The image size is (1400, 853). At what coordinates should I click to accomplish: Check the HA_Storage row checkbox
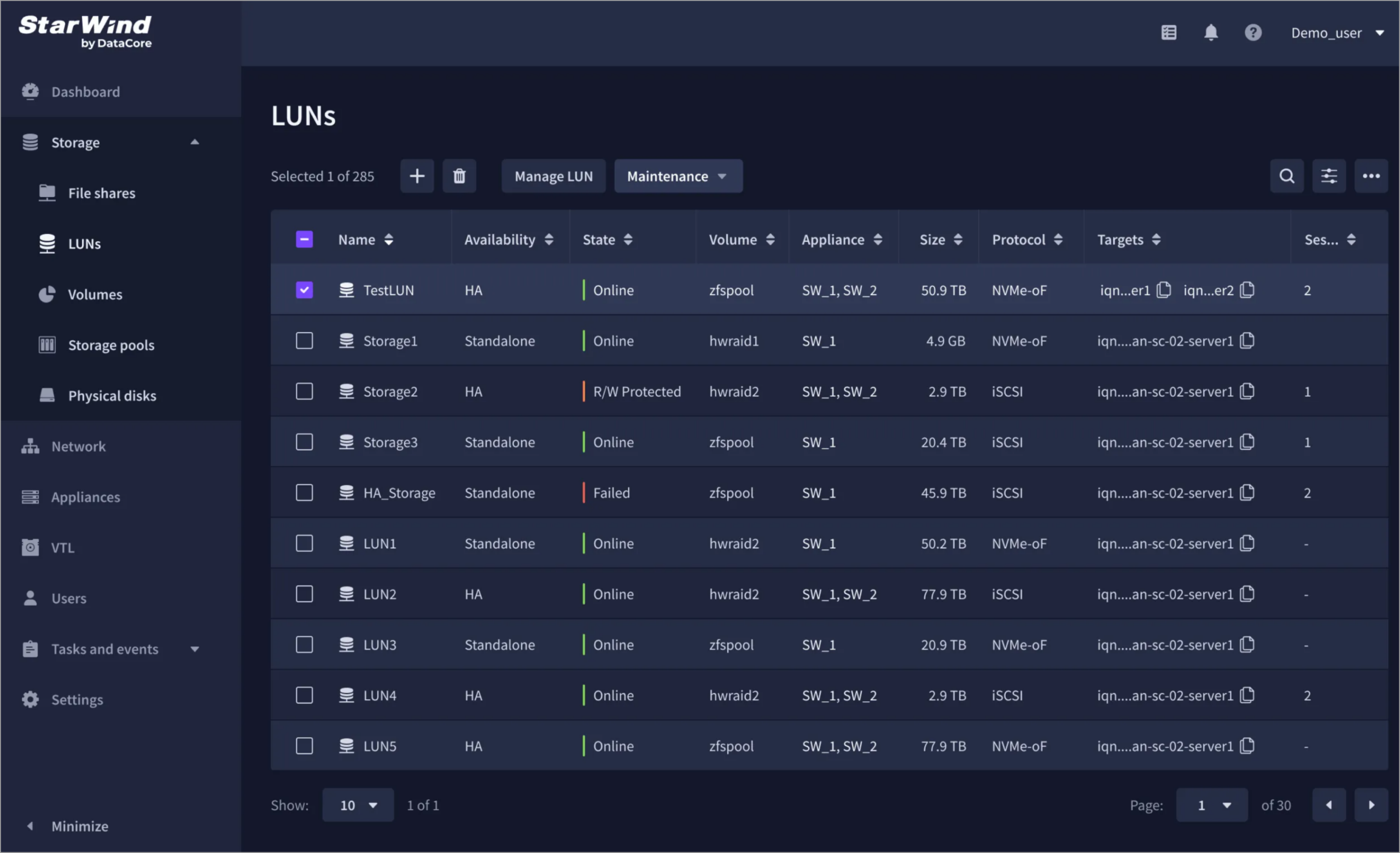305,492
